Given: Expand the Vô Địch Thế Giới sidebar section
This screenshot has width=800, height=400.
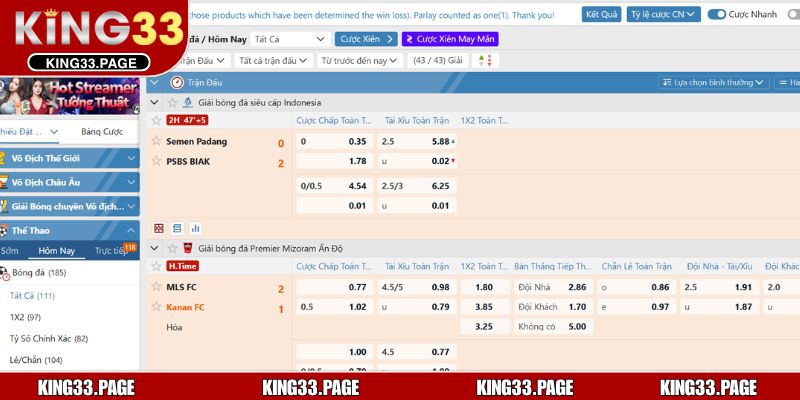Looking at the screenshot, I should pos(69,158).
